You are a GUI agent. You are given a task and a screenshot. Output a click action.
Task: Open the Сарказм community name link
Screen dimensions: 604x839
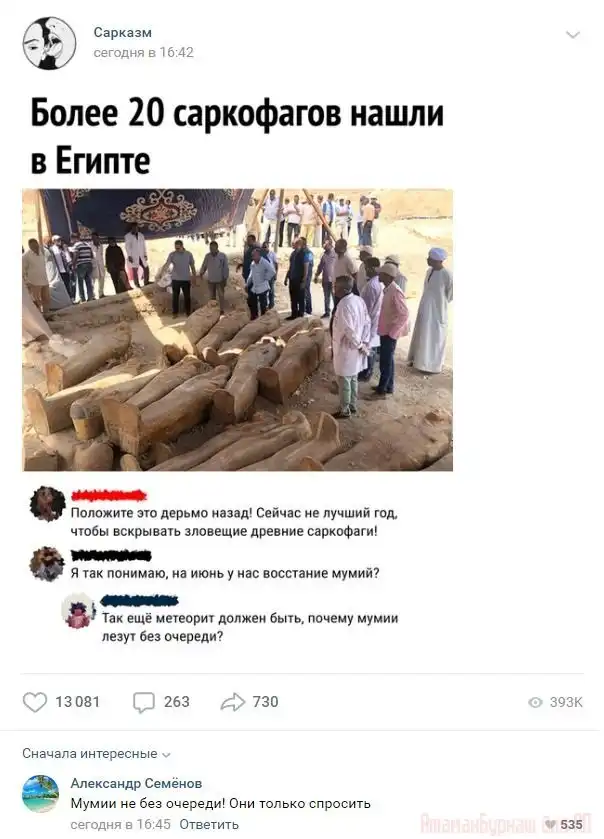123,33
